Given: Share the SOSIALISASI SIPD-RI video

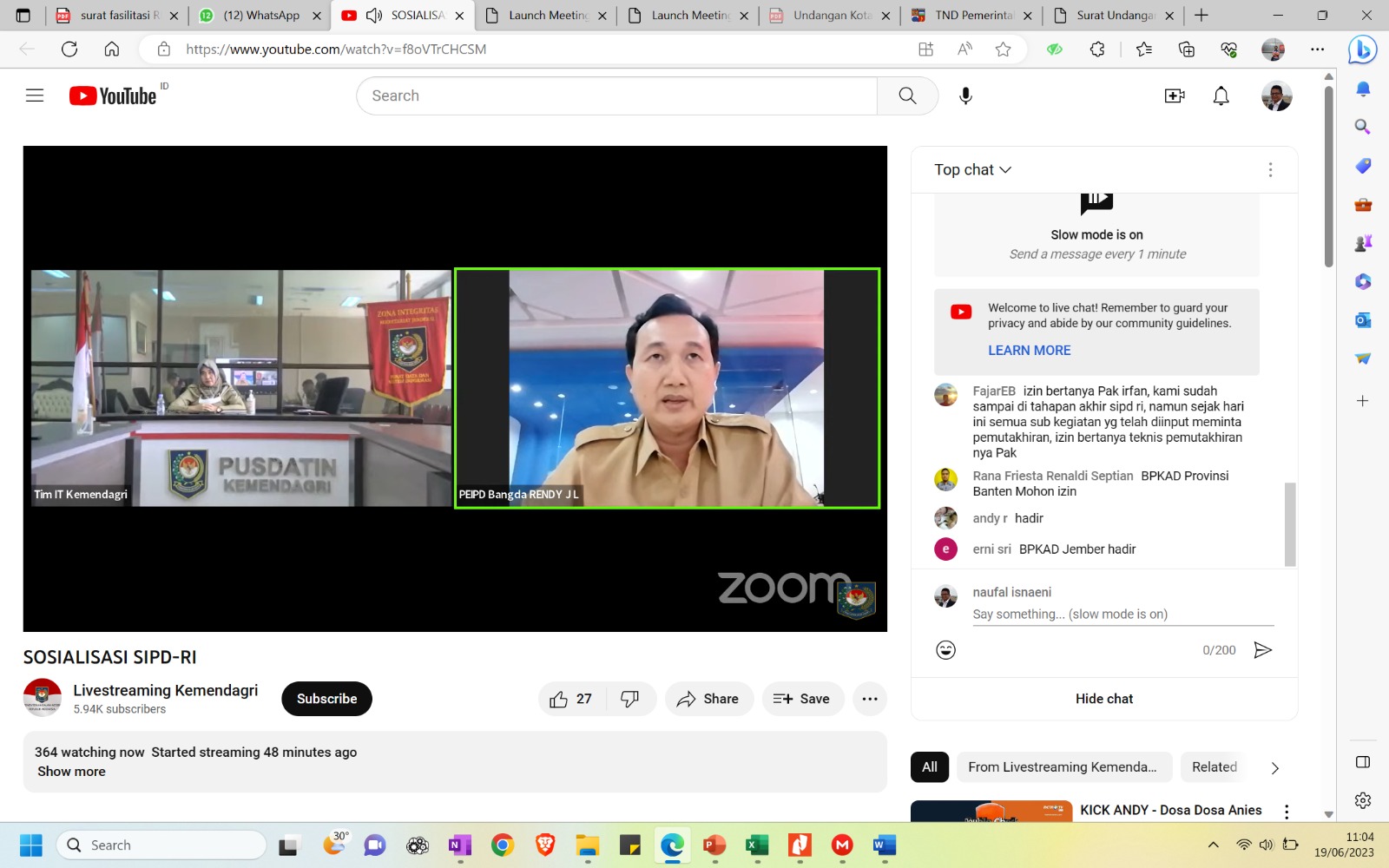Looking at the screenshot, I should [x=708, y=699].
